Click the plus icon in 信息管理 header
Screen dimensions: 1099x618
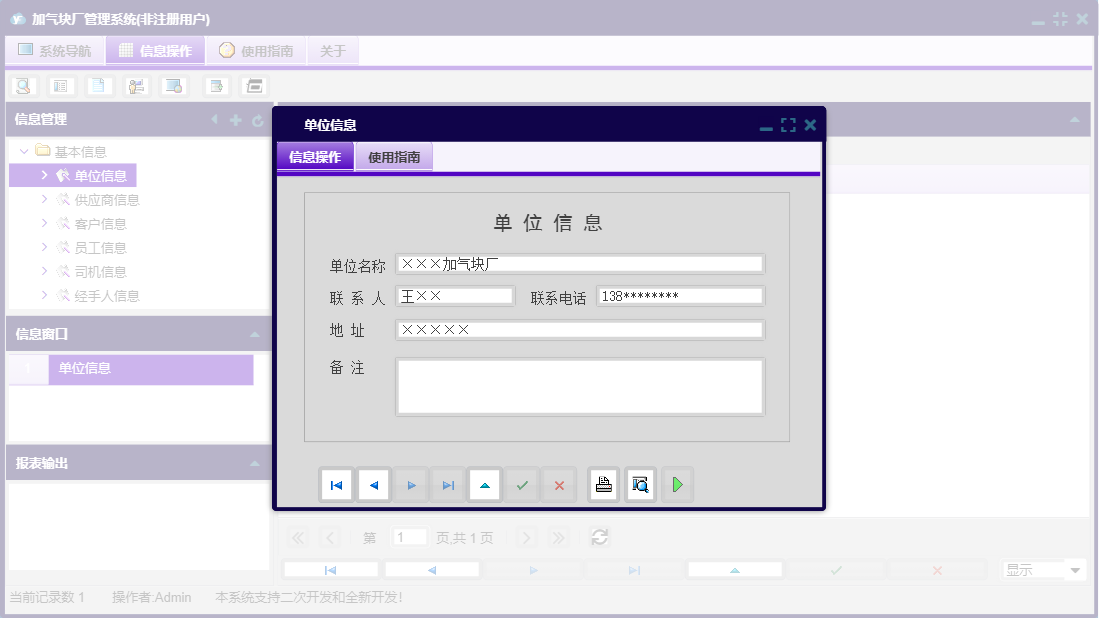tap(236, 120)
